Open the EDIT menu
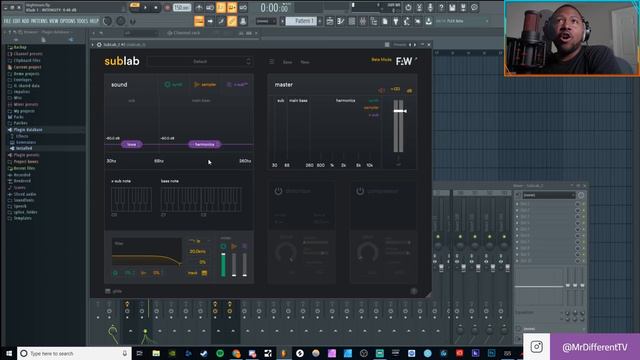 (16, 21)
